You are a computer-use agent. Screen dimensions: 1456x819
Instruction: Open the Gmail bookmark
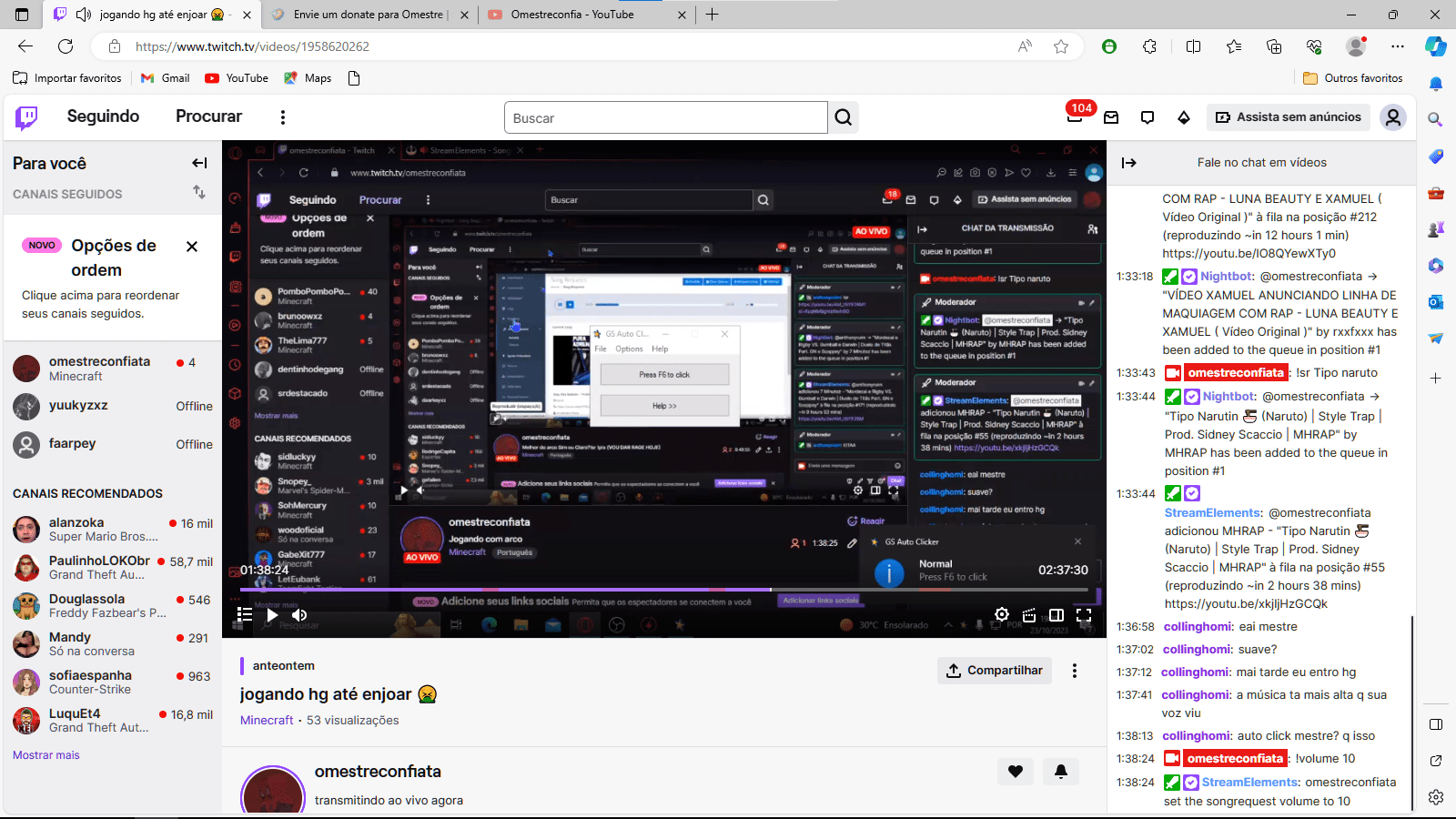166,78
